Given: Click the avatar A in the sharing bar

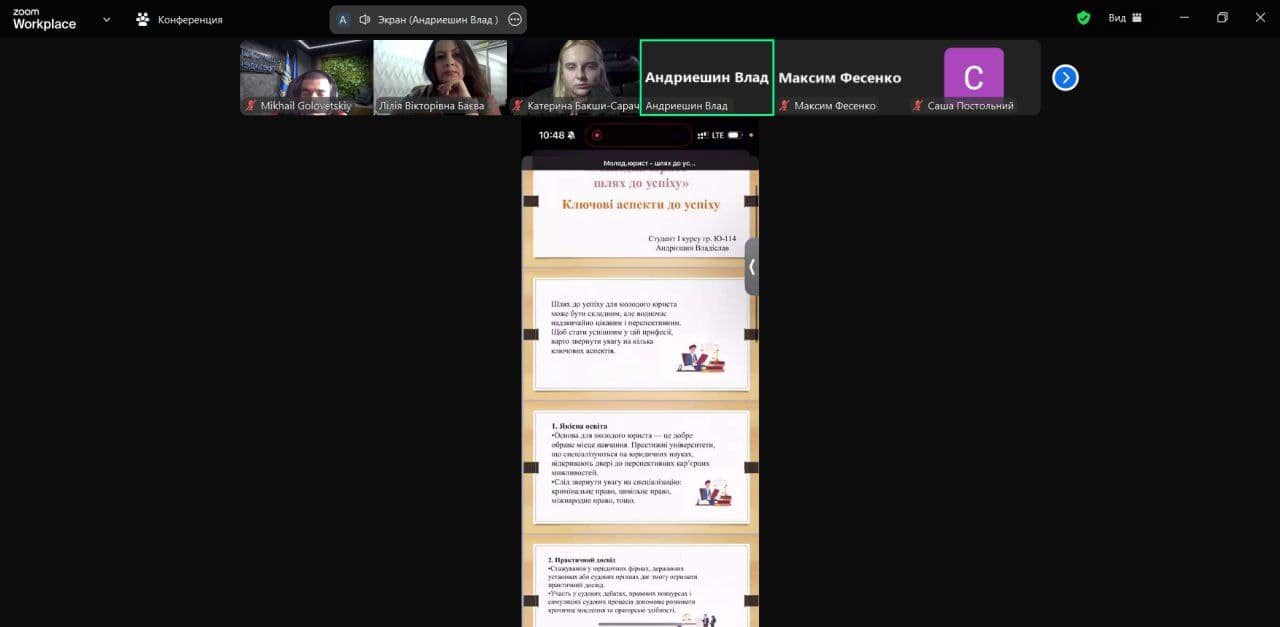Looking at the screenshot, I should [x=343, y=19].
